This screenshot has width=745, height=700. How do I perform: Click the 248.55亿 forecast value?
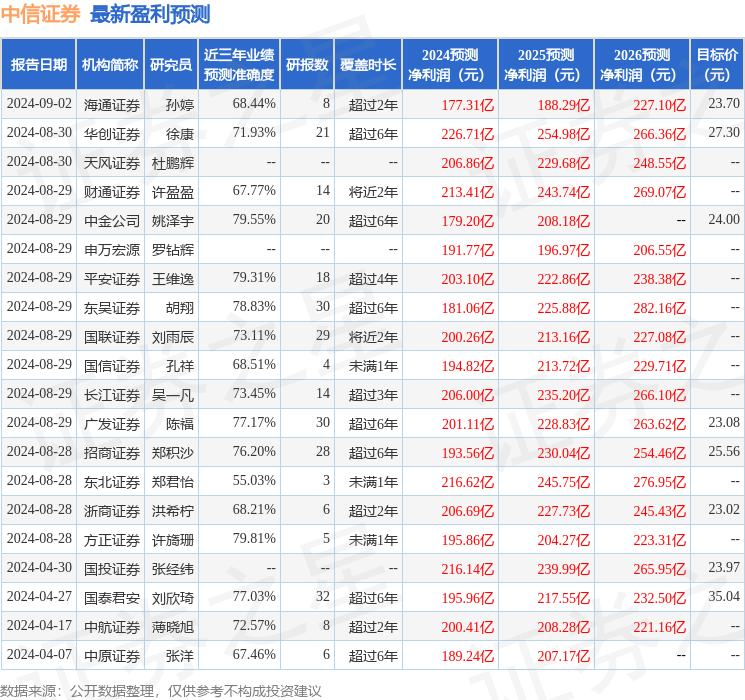(x=659, y=163)
